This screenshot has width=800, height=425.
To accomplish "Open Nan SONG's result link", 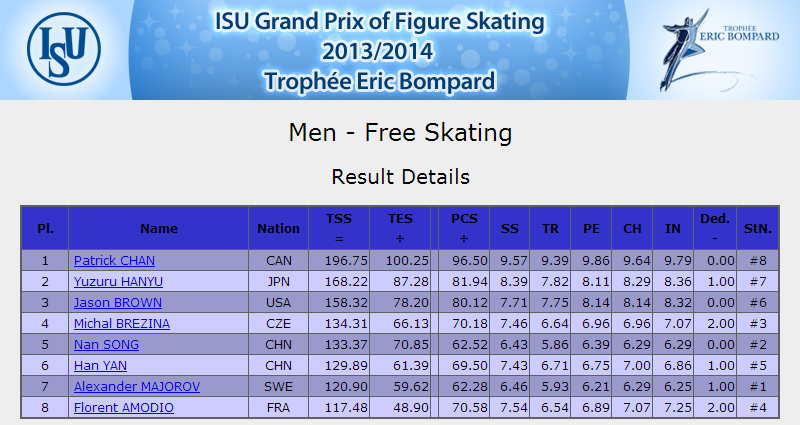I will [106, 344].
